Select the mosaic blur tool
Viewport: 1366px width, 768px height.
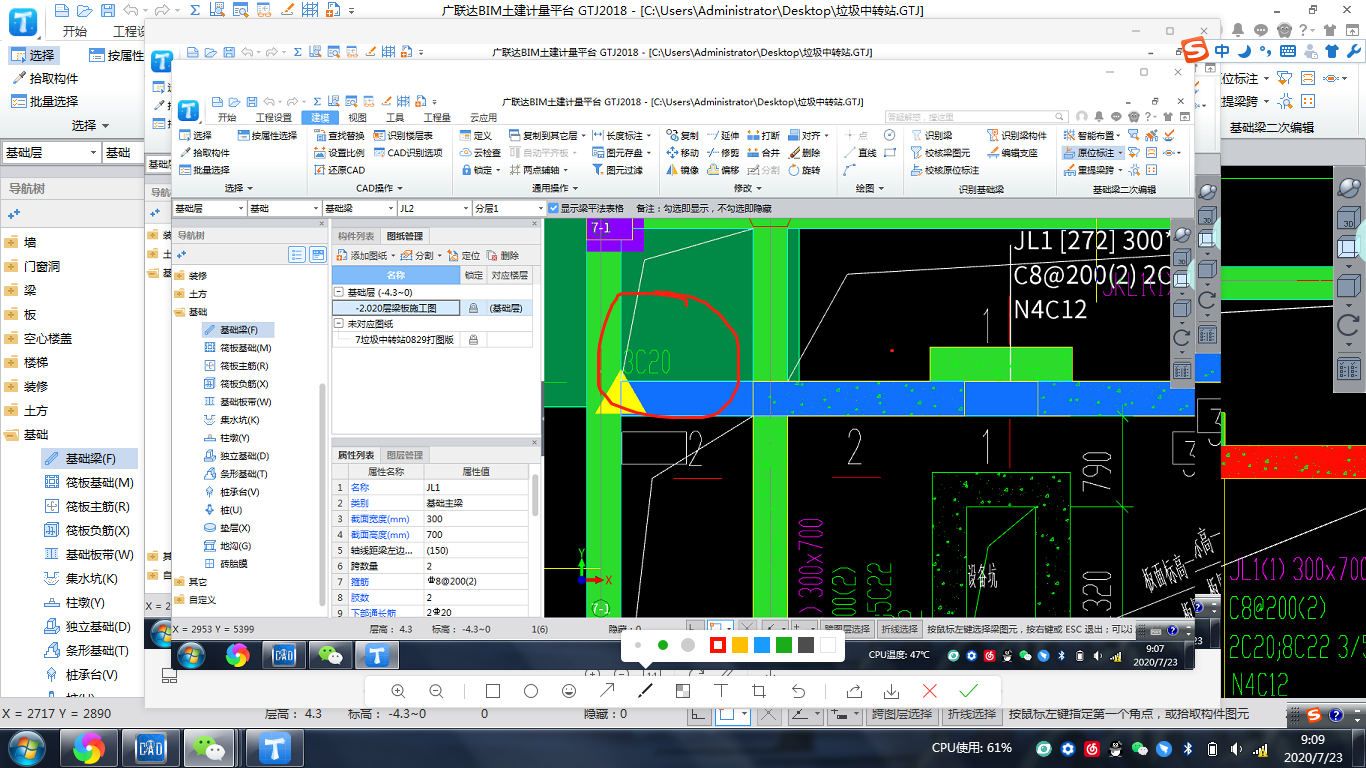[683, 691]
